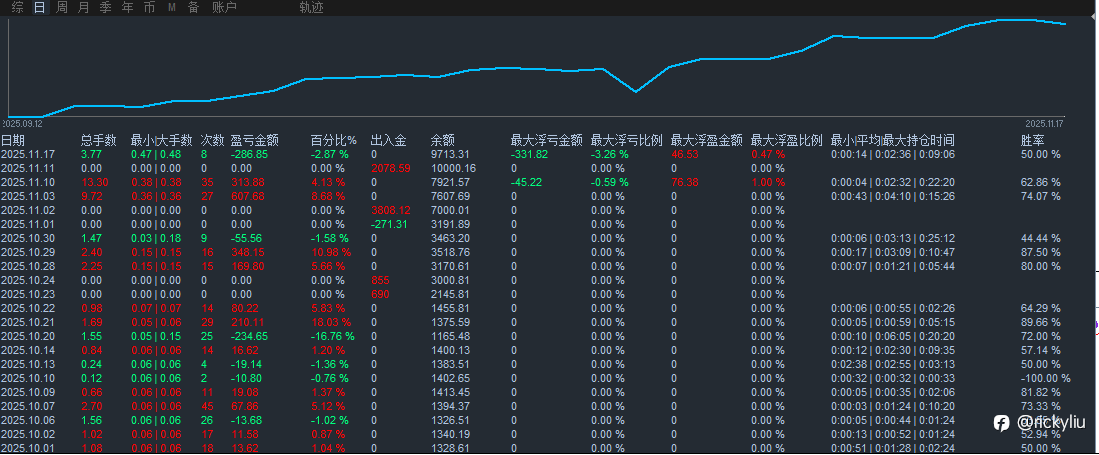Viewport: 1099px width, 455px height.
Task: Switch to the 账户 account tab
Action: pos(224,8)
